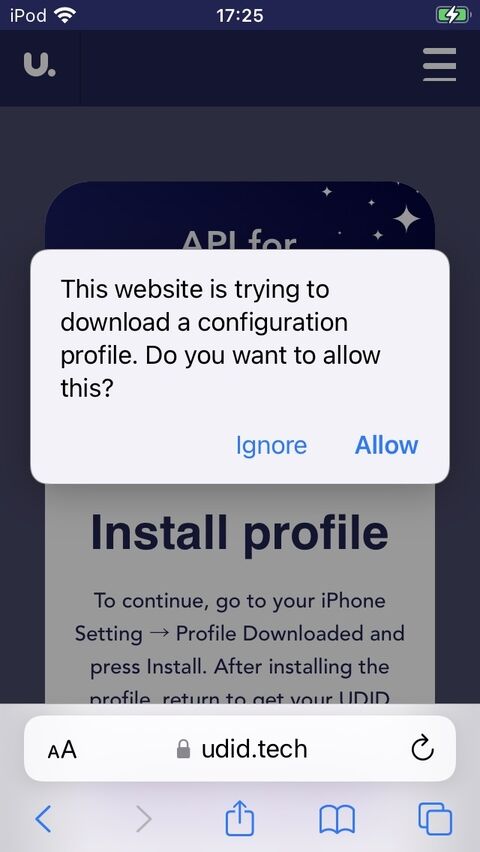
Task: Tap the U. site logo
Action: (40, 64)
